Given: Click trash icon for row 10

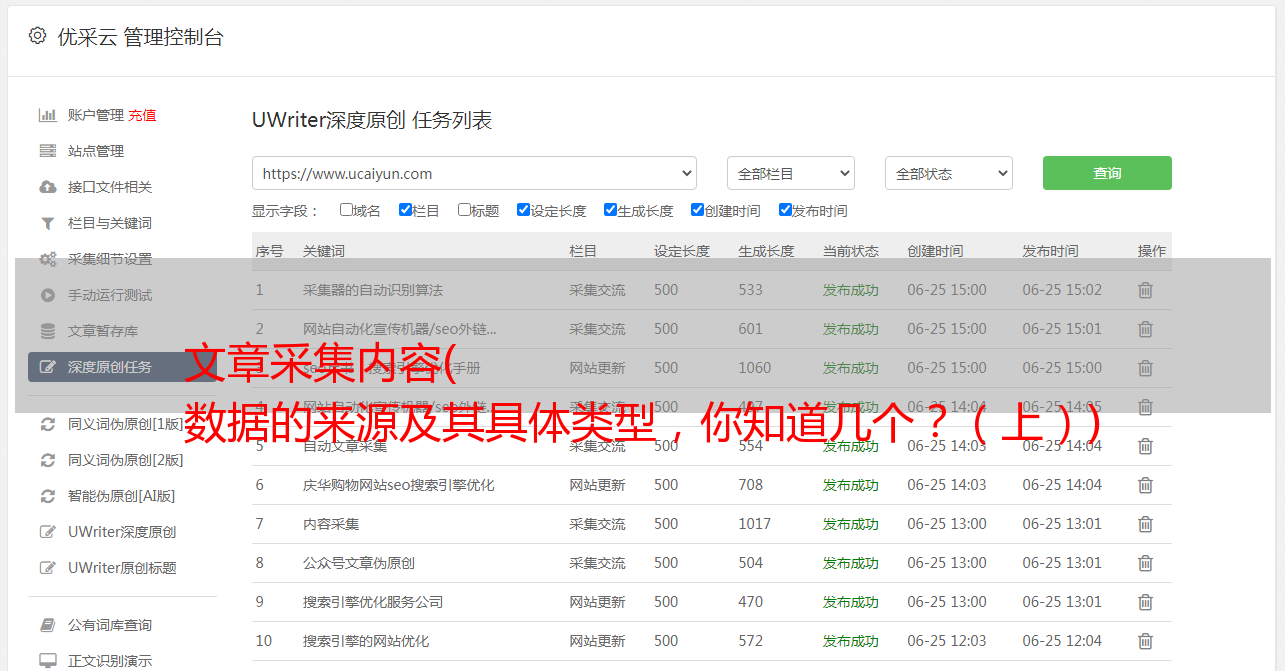Looking at the screenshot, I should pos(1145,641).
